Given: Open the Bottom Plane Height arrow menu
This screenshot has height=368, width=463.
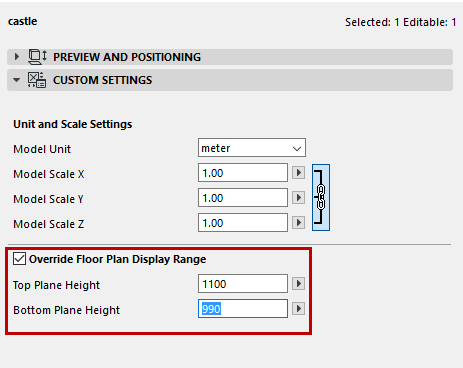Looking at the screenshot, I should pyautogui.click(x=298, y=309).
